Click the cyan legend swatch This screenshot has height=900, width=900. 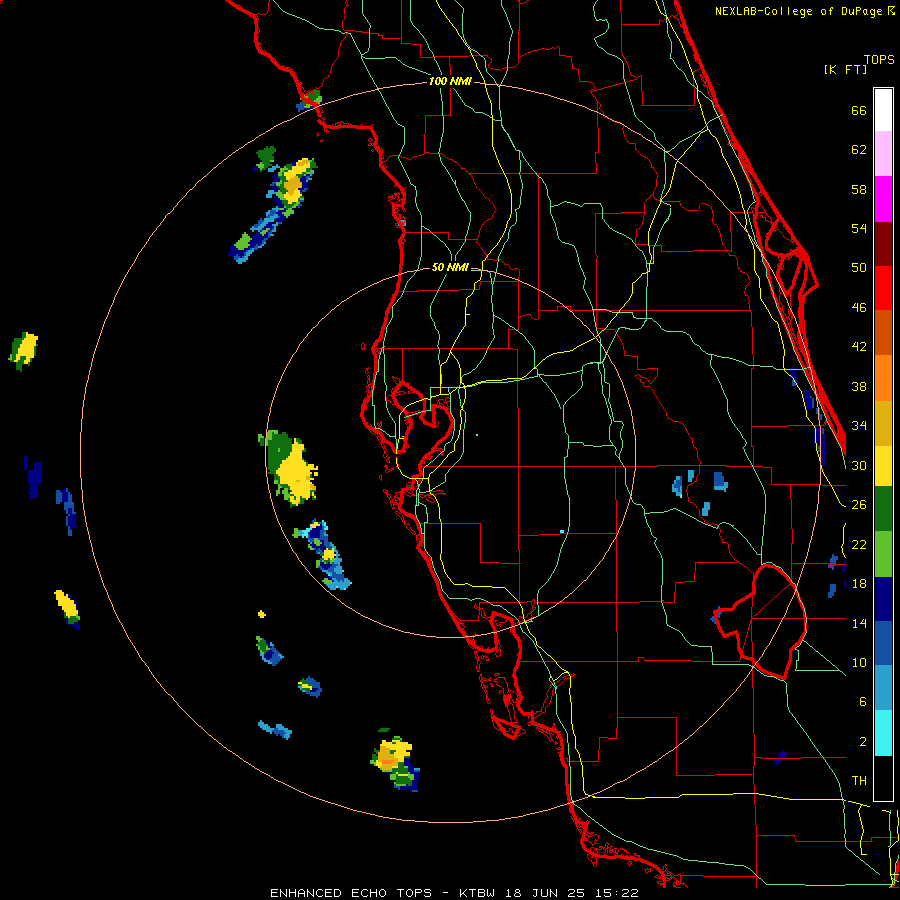pyautogui.click(x=883, y=733)
